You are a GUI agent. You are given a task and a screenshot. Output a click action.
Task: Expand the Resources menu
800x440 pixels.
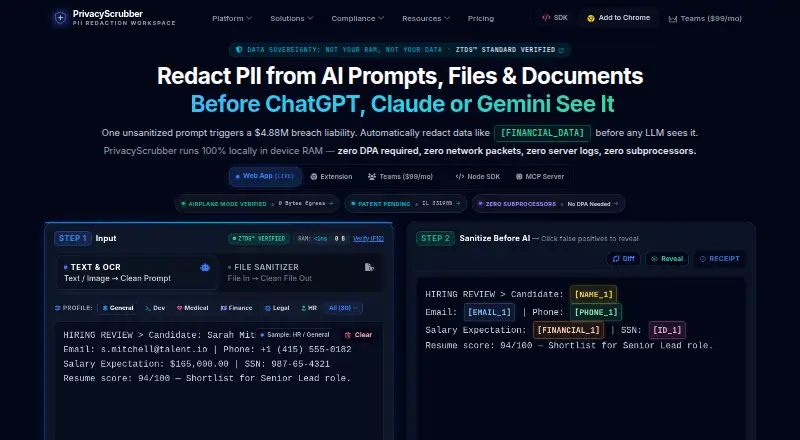coord(426,18)
